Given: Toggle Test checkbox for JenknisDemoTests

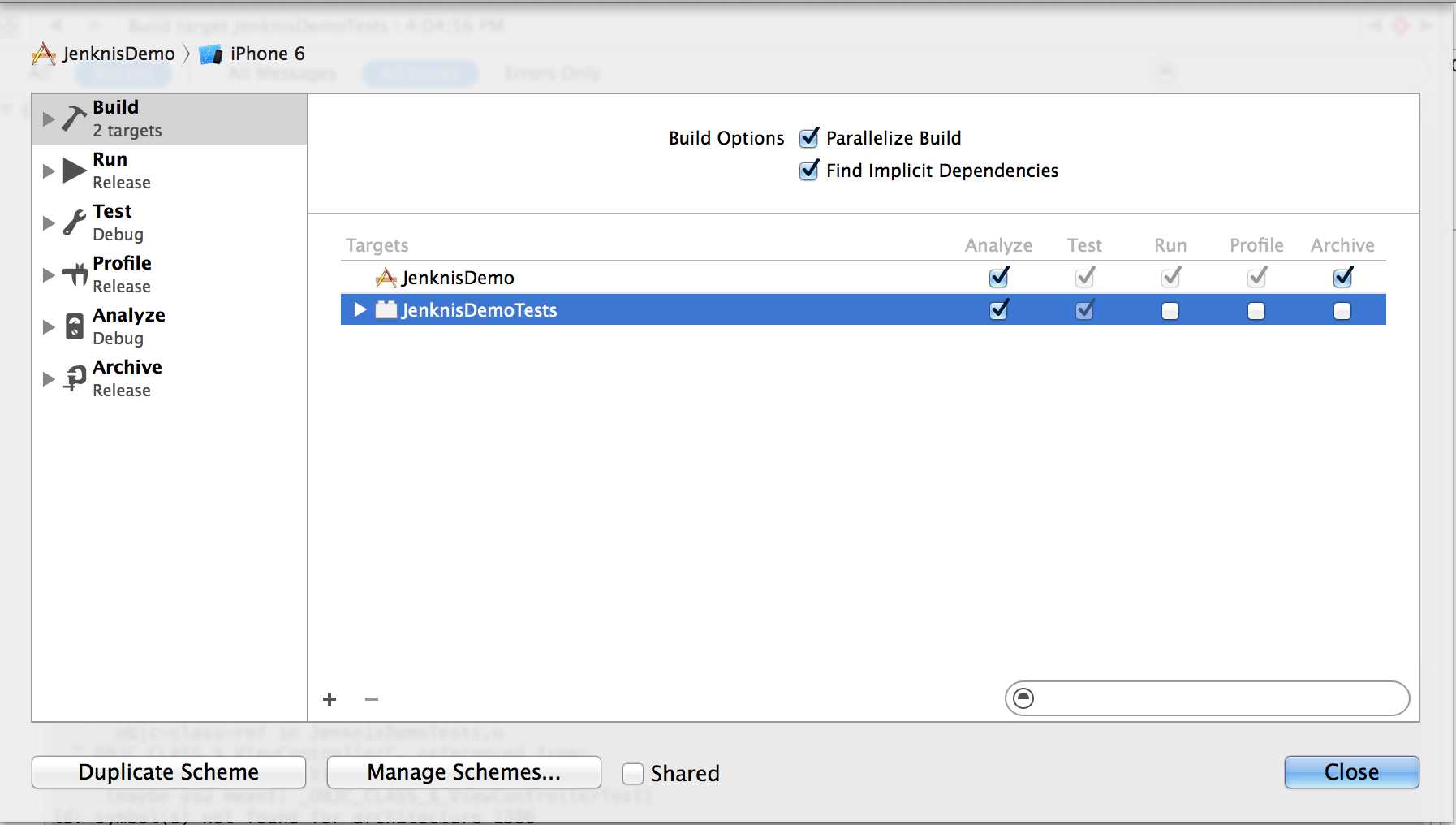Looking at the screenshot, I should coord(1085,310).
